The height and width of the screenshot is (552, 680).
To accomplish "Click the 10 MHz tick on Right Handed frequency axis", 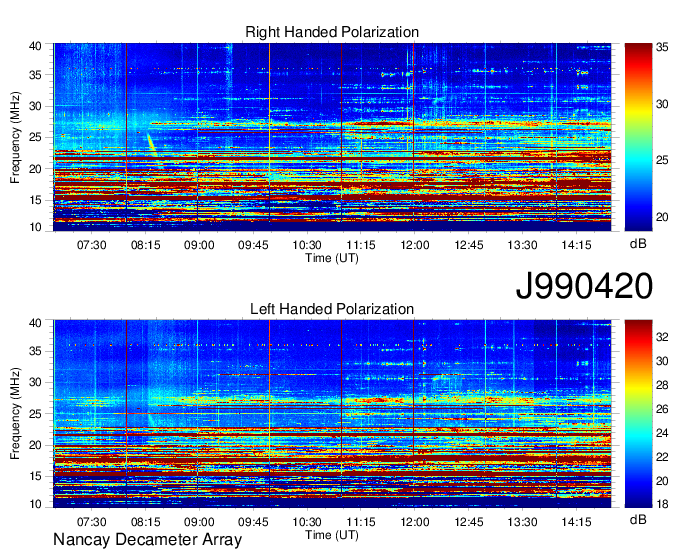I will (x=35, y=227).
